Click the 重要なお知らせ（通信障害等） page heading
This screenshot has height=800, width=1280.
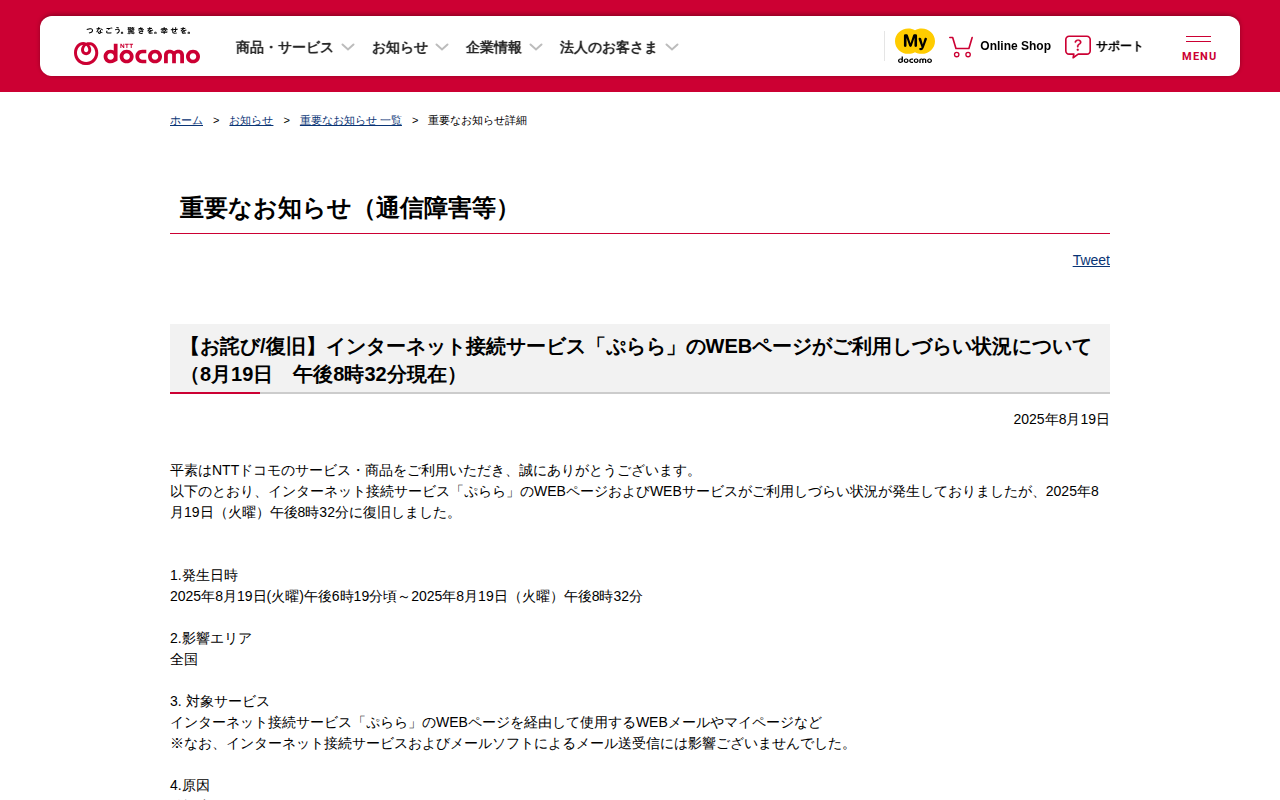[x=349, y=208]
